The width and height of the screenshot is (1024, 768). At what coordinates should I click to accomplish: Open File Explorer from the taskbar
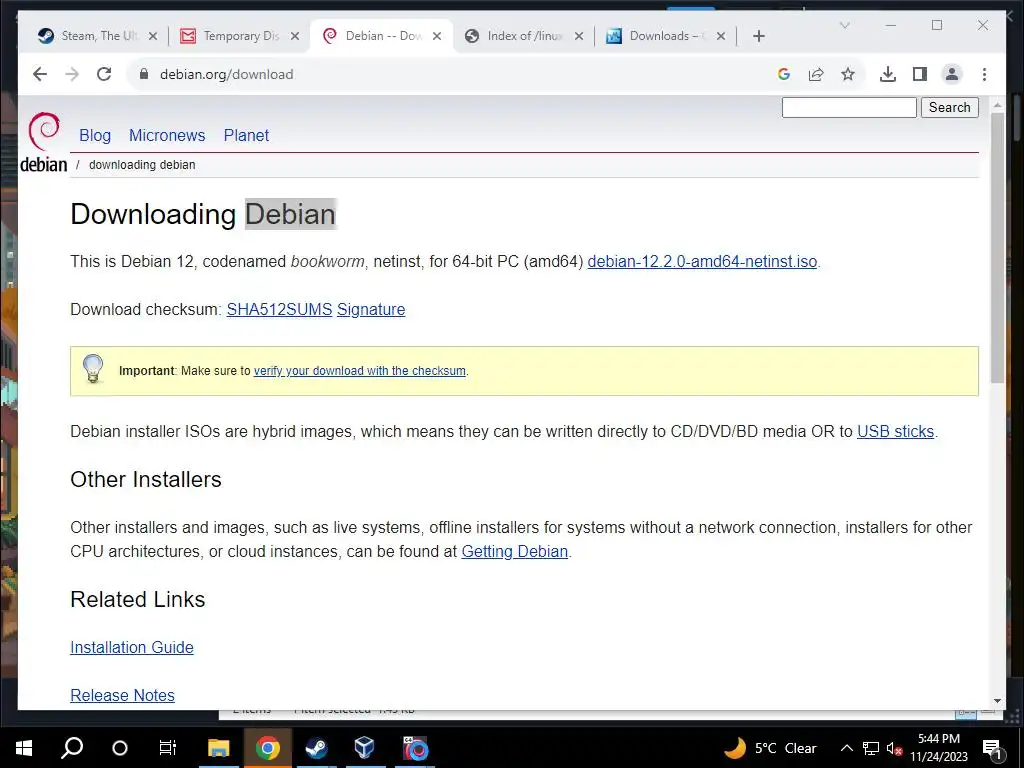[x=219, y=748]
